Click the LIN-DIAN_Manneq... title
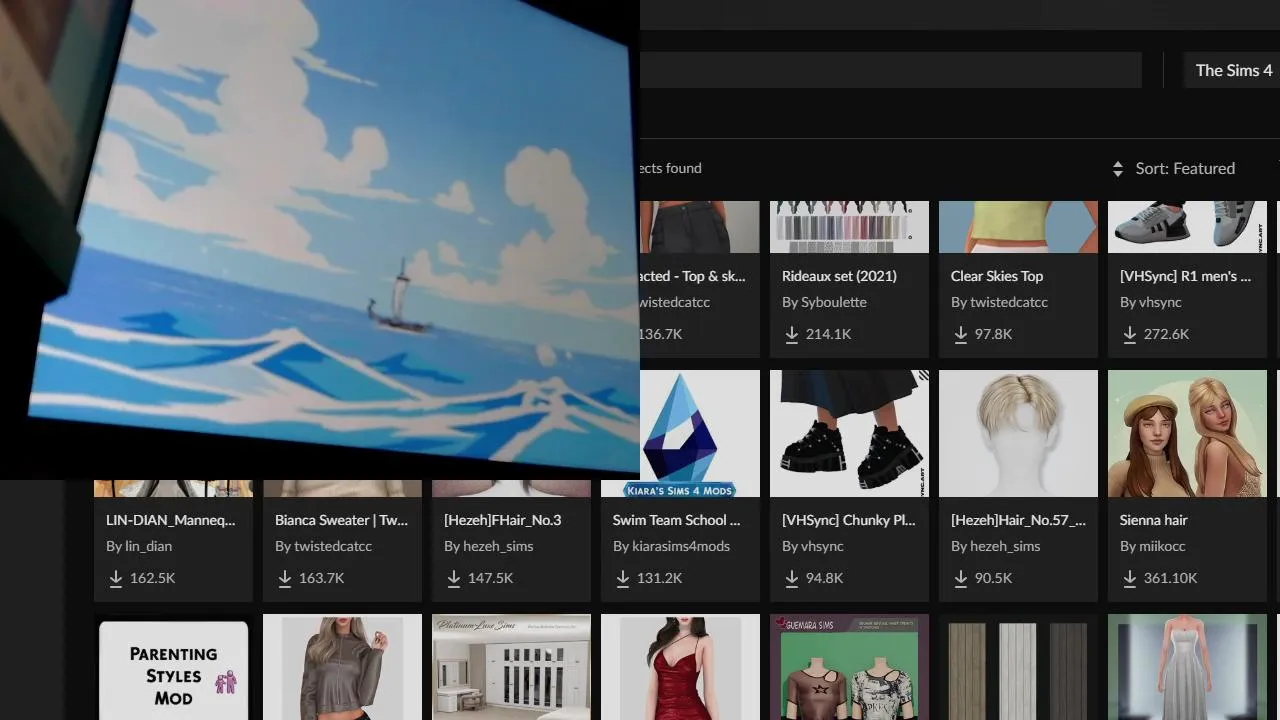This screenshot has width=1280, height=720. 171,520
